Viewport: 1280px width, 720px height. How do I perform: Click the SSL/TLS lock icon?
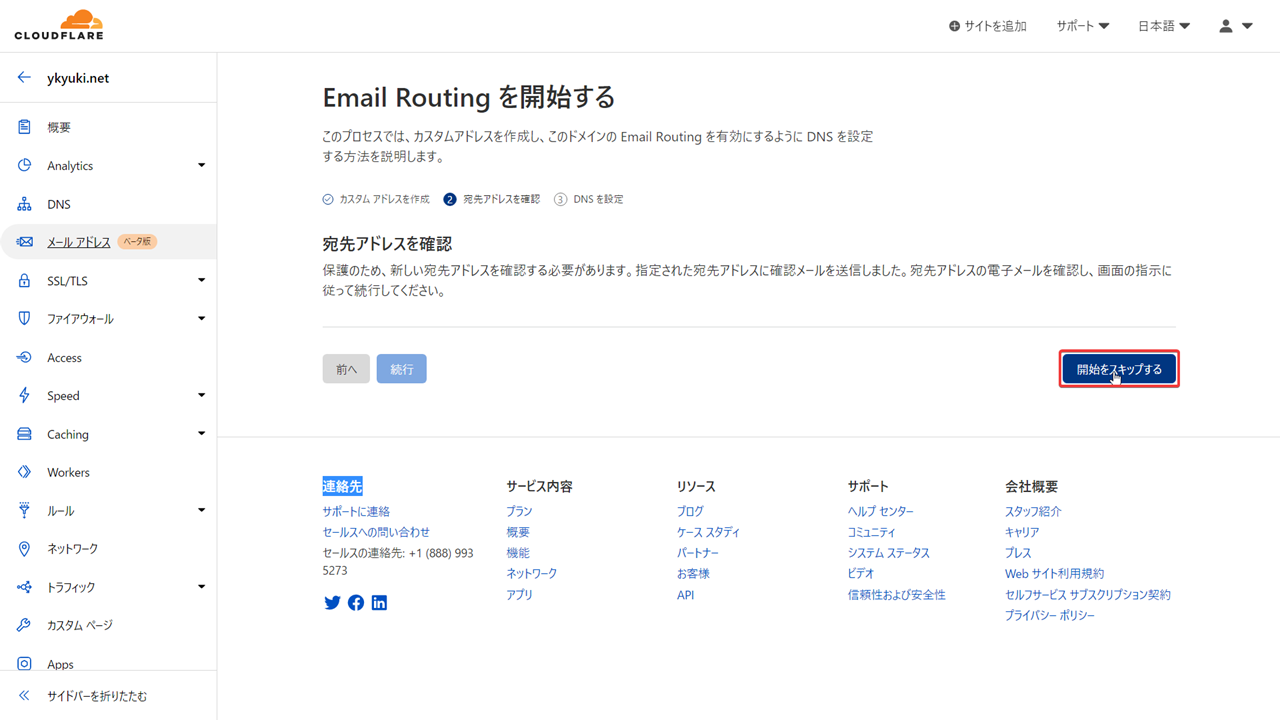click(24, 281)
